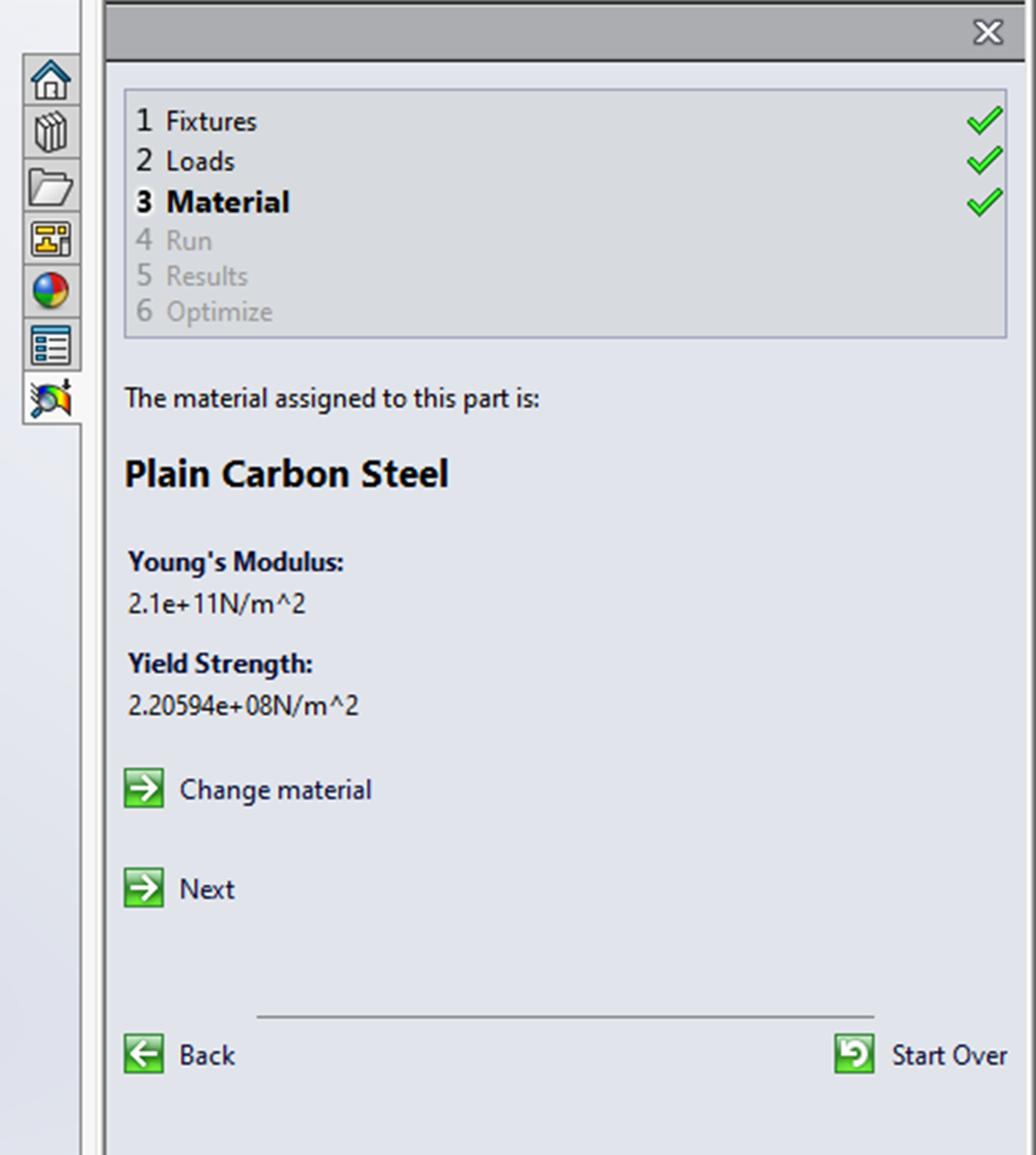Click the checkmark next to Loads
The image size is (1036, 1155).
point(983,160)
